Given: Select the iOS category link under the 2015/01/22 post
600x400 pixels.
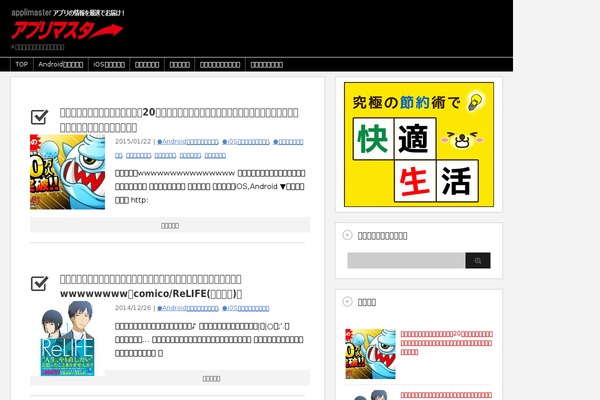Looking at the screenshot, I should [246, 142].
